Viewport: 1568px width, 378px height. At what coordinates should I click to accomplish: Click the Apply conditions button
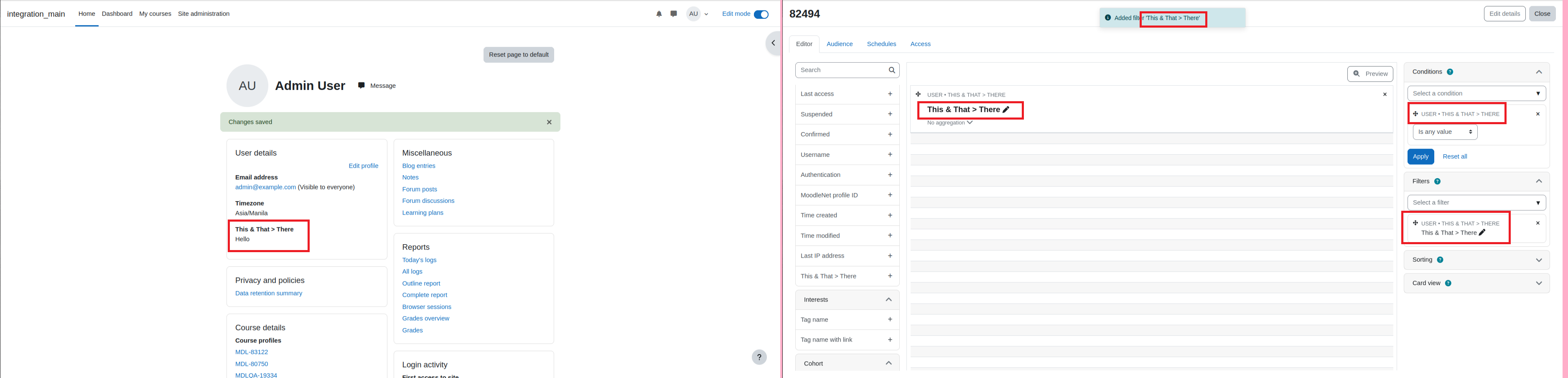coord(1420,157)
